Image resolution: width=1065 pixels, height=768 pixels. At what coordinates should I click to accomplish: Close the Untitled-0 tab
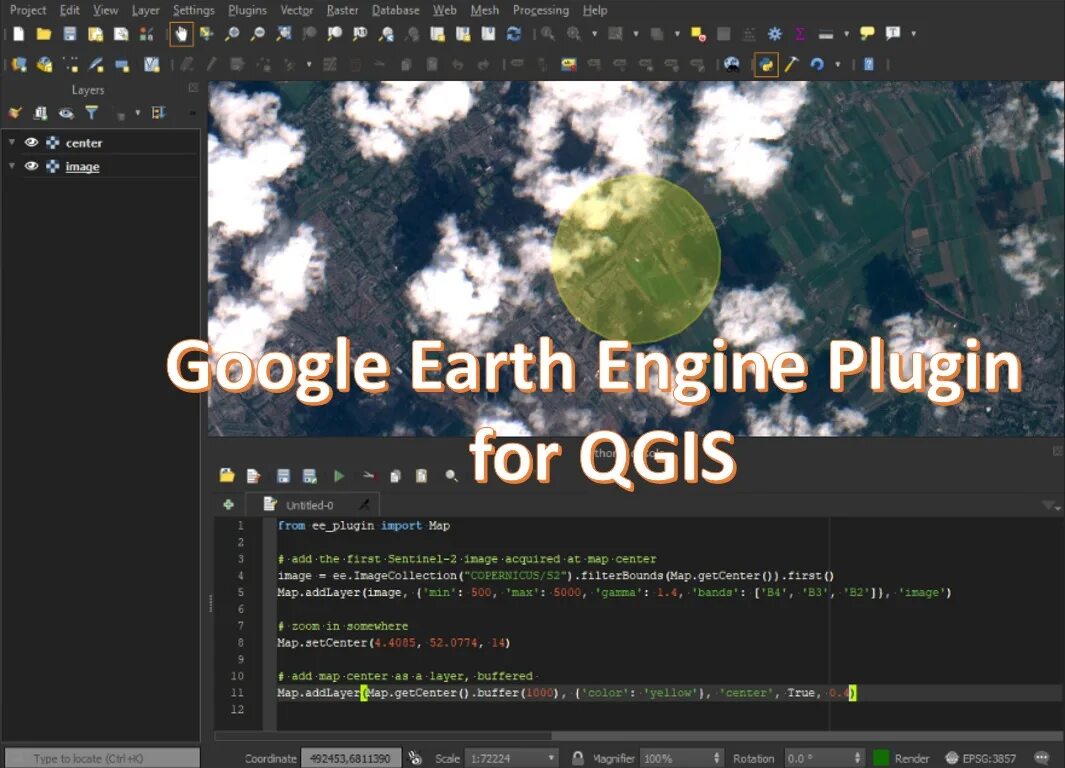point(365,504)
